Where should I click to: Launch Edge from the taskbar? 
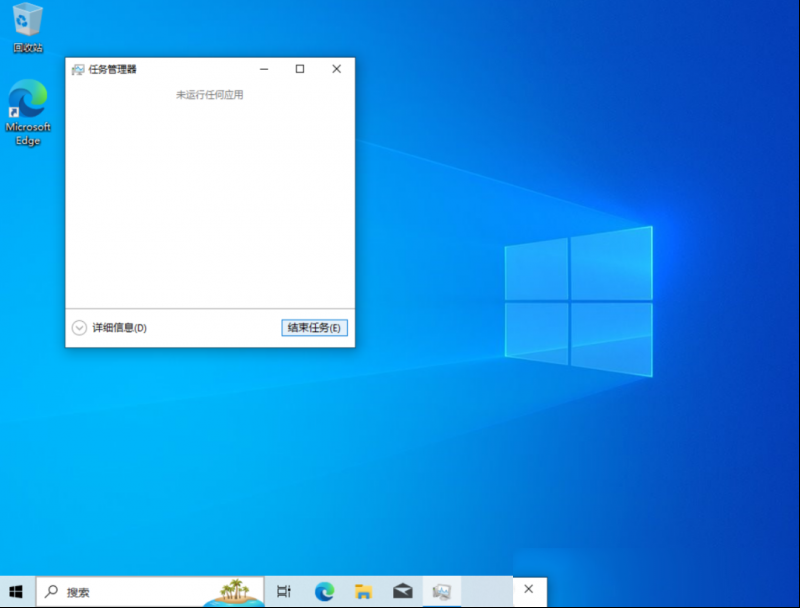pyautogui.click(x=324, y=592)
